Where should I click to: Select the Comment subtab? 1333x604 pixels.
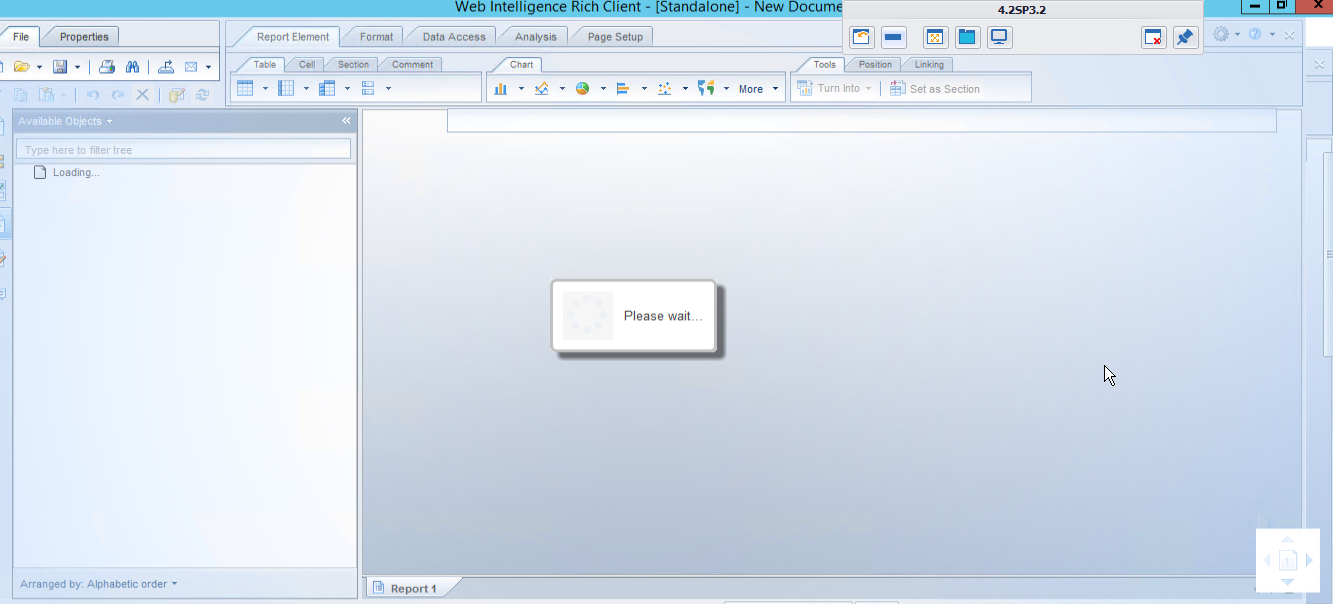[x=413, y=65]
